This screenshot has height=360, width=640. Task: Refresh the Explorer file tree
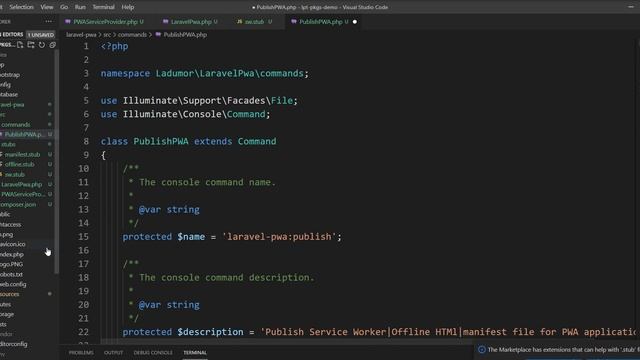(42, 45)
